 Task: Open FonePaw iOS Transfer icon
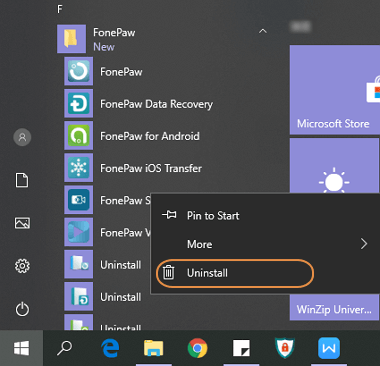79,168
